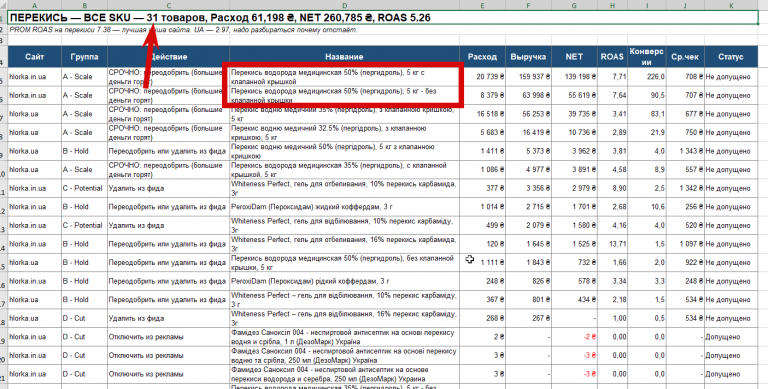Viewport: 768px width, 389px height.
Task: Select cell with NET 434 ₴
Action: [574, 300]
